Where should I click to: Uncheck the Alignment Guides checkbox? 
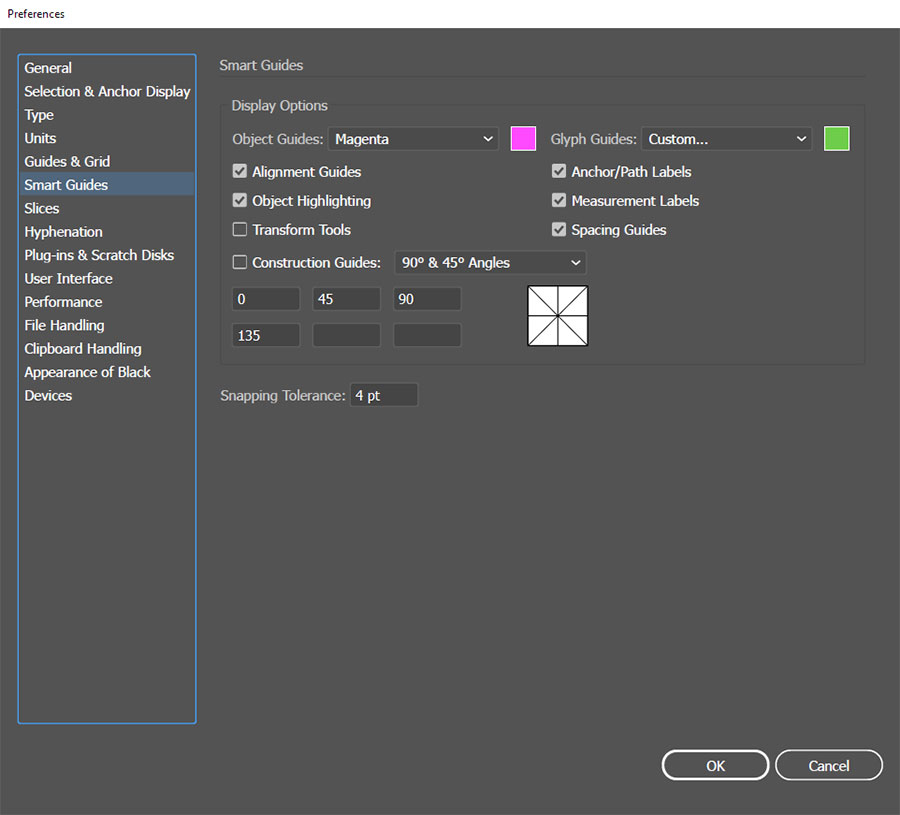click(x=240, y=172)
